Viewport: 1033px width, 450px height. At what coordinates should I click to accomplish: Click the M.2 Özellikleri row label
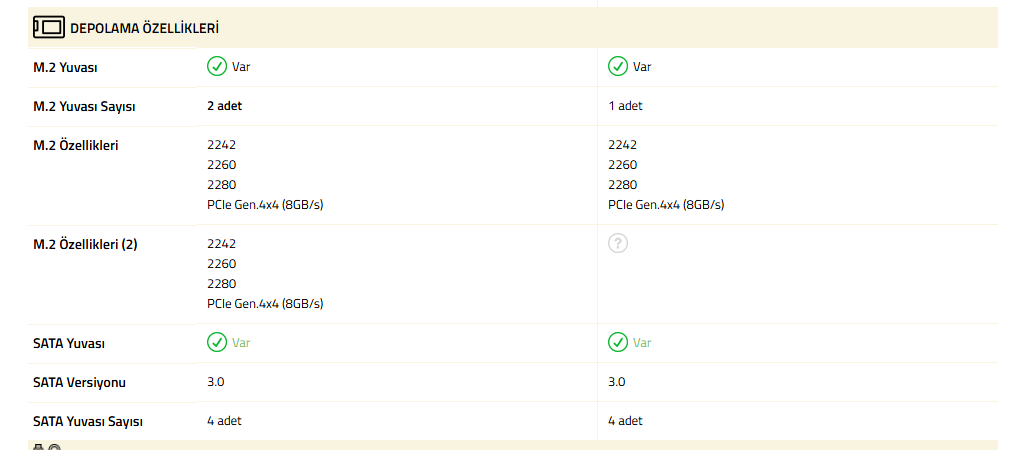click(x=76, y=145)
